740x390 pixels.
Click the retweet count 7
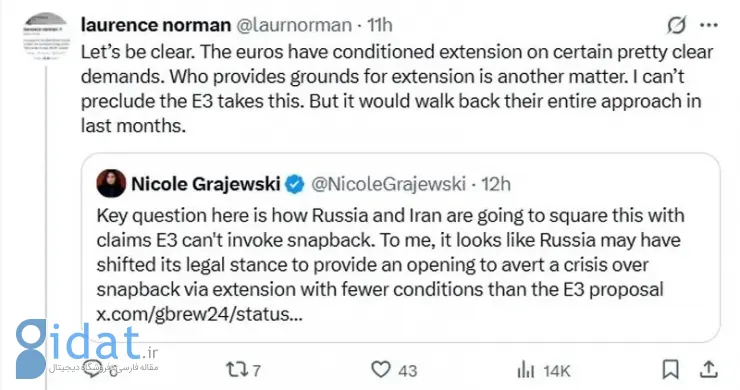256,370
